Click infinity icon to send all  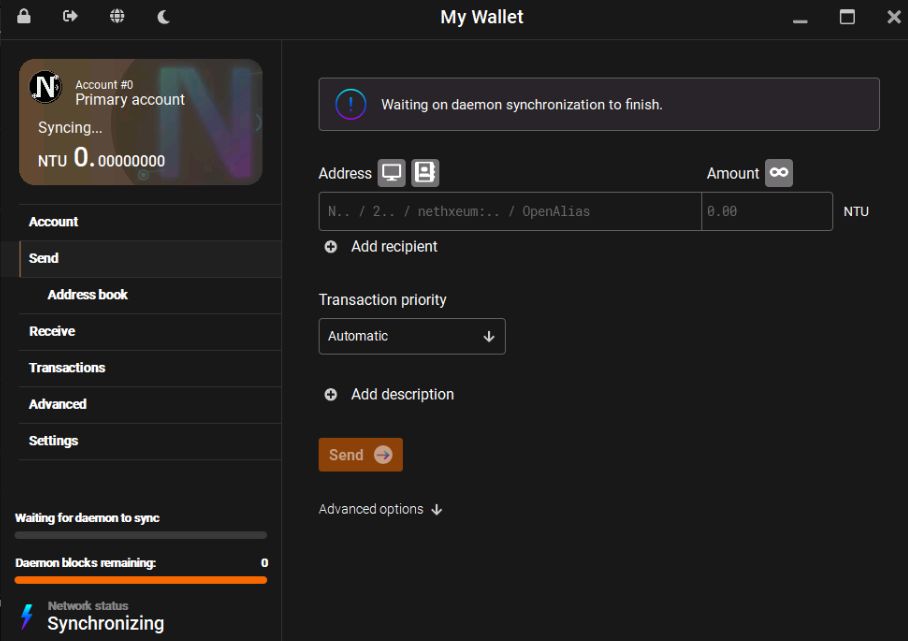tap(779, 173)
